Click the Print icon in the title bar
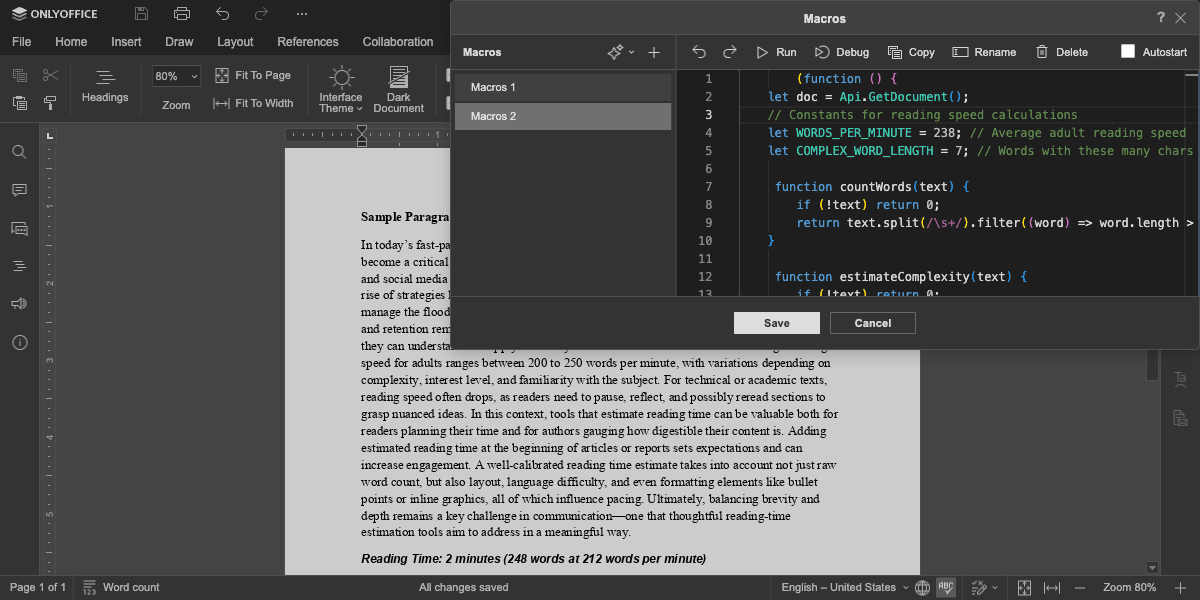This screenshot has width=1200, height=600. (x=182, y=14)
